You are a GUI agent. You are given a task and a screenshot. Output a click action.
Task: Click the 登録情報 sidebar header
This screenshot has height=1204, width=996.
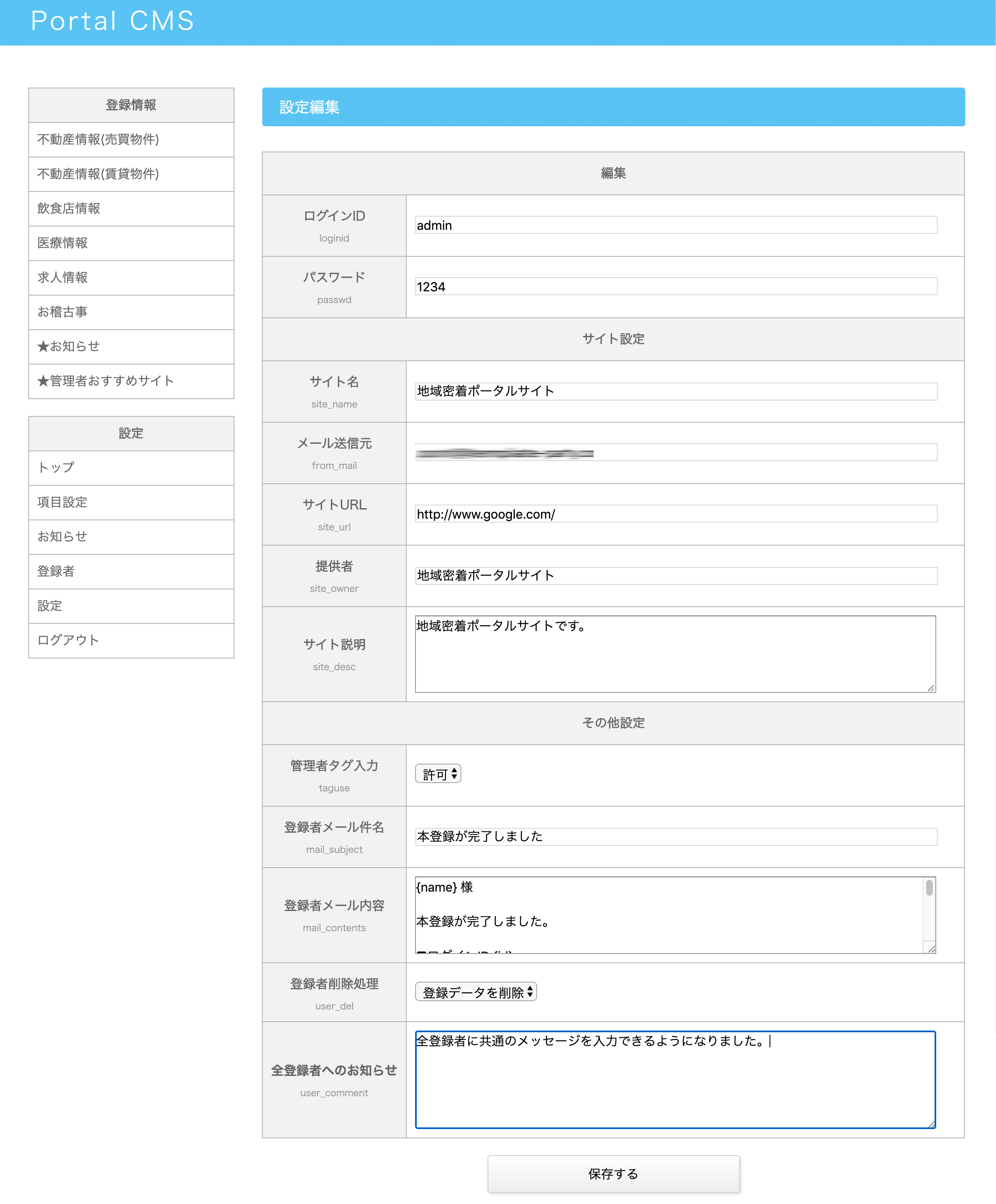tap(131, 105)
